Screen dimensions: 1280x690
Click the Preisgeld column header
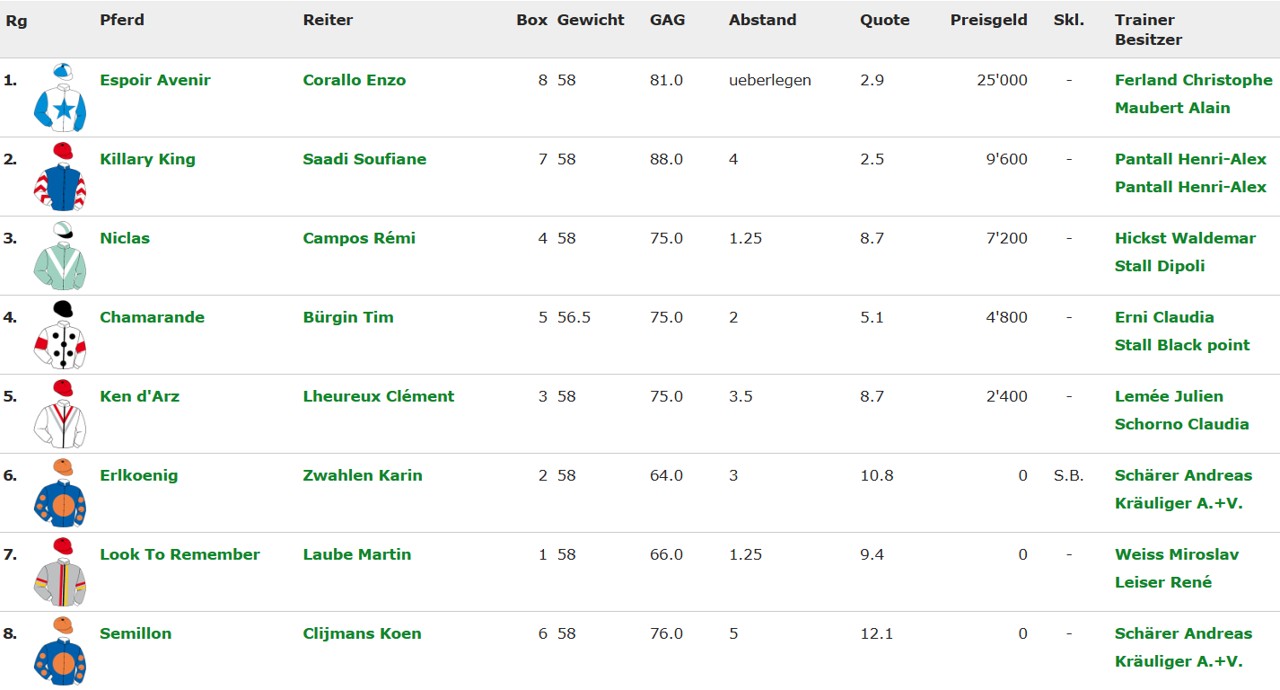[988, 20]
